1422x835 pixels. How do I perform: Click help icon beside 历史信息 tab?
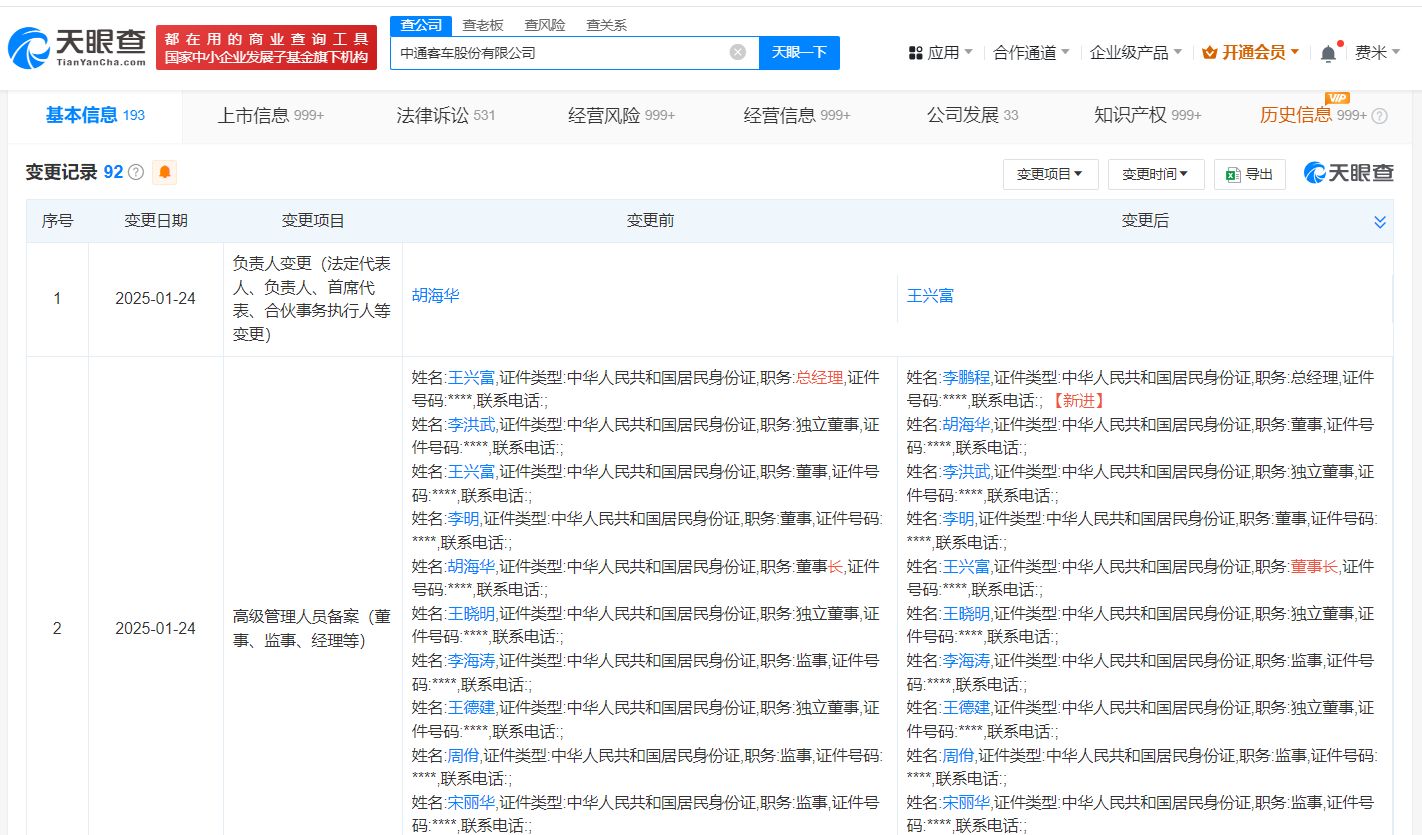(1379, 116)
